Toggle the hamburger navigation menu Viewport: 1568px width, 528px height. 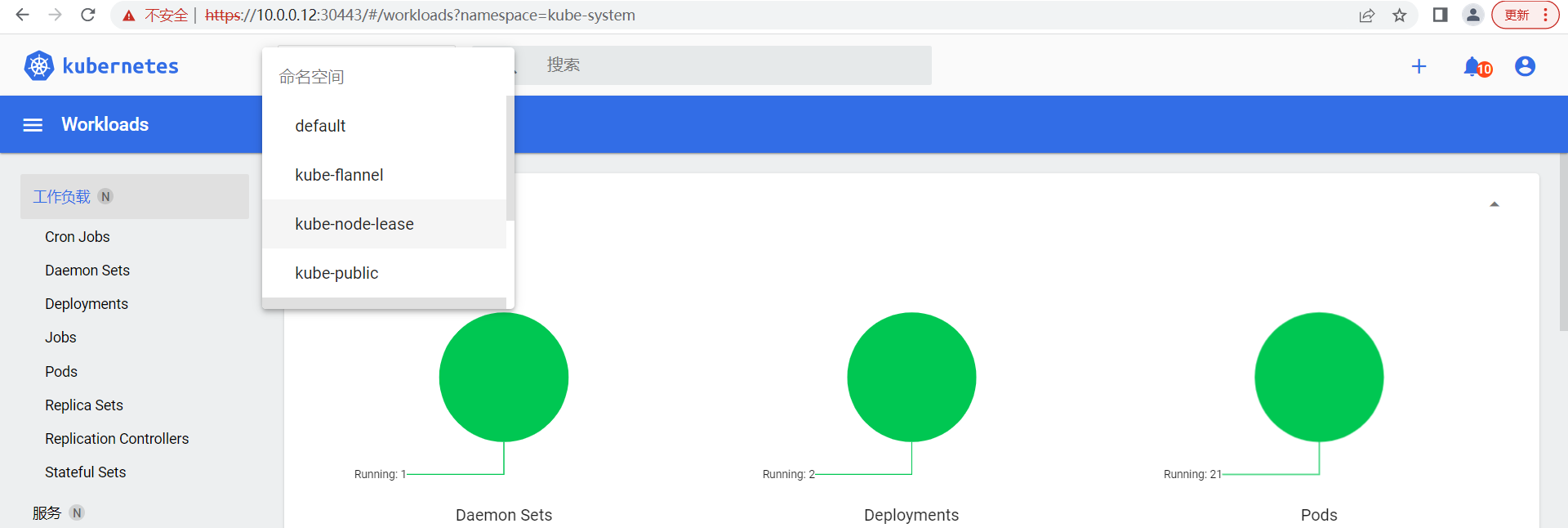pyautogui.click(x=33, y=125)
